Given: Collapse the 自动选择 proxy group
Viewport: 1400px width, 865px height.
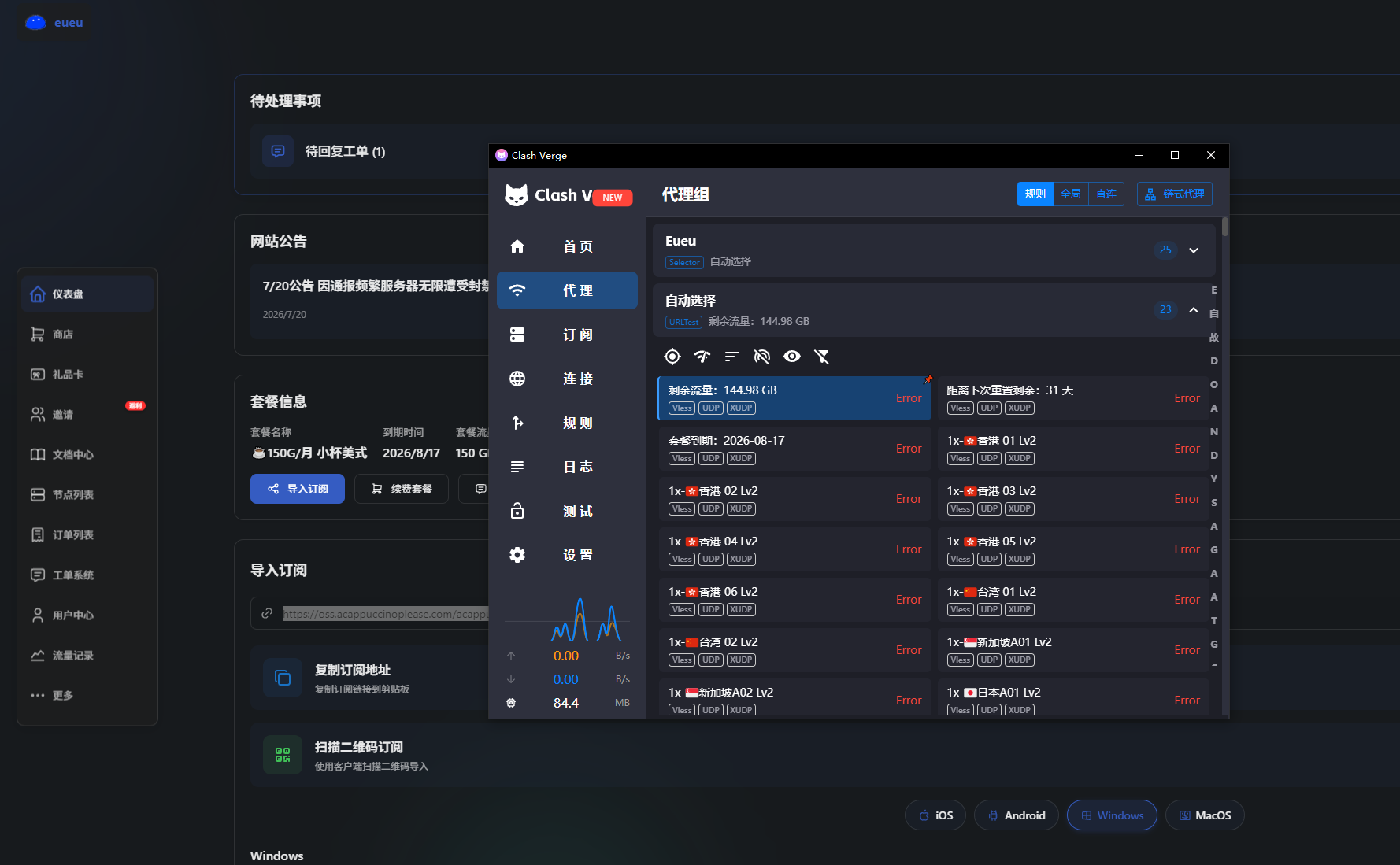Looking at the screenshot, I should tap(1194, 310).
